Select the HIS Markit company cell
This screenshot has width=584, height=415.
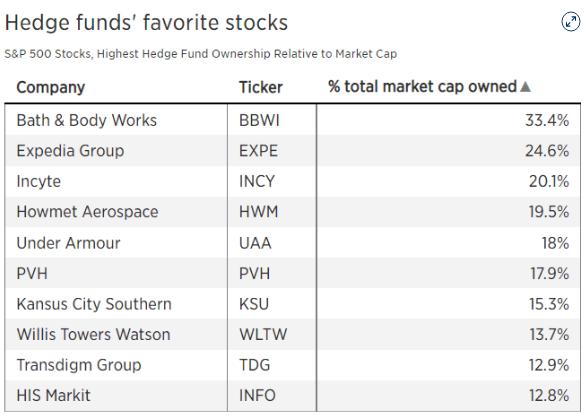(x=116, y=395)
